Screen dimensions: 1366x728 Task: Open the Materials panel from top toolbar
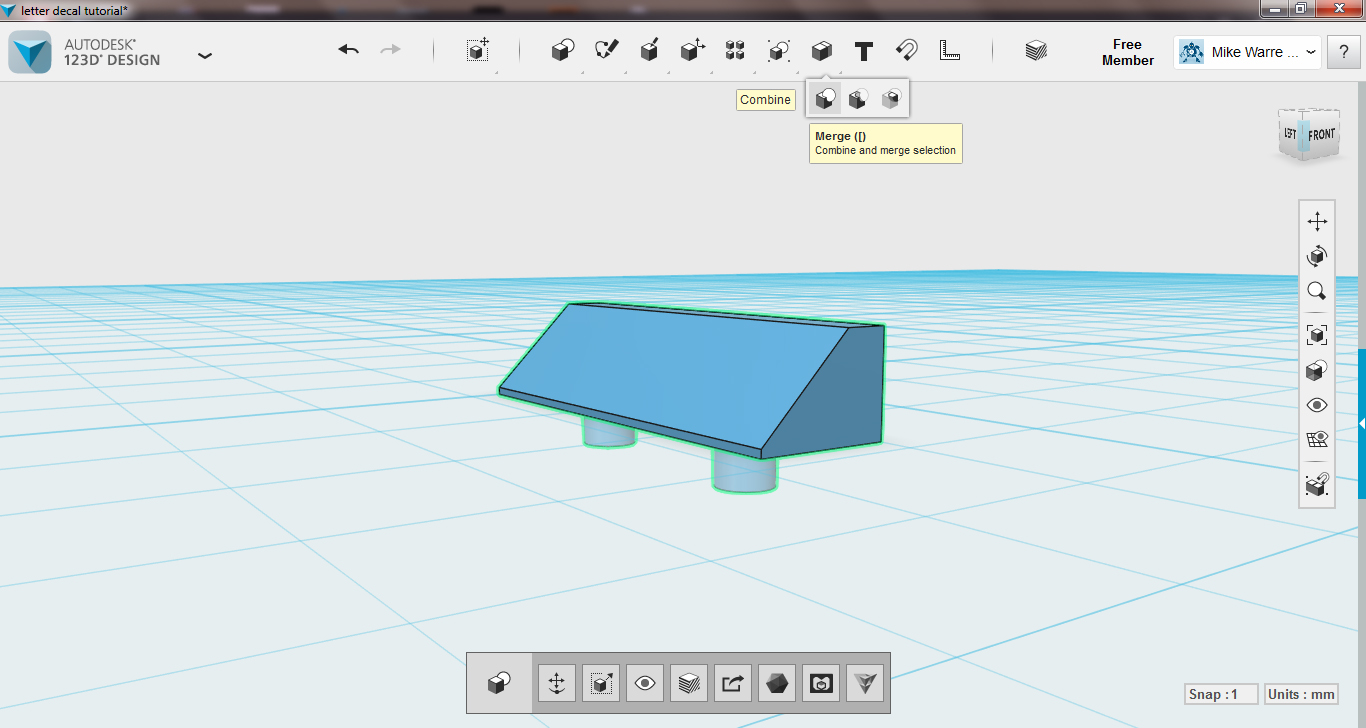tap(1036, 50)
